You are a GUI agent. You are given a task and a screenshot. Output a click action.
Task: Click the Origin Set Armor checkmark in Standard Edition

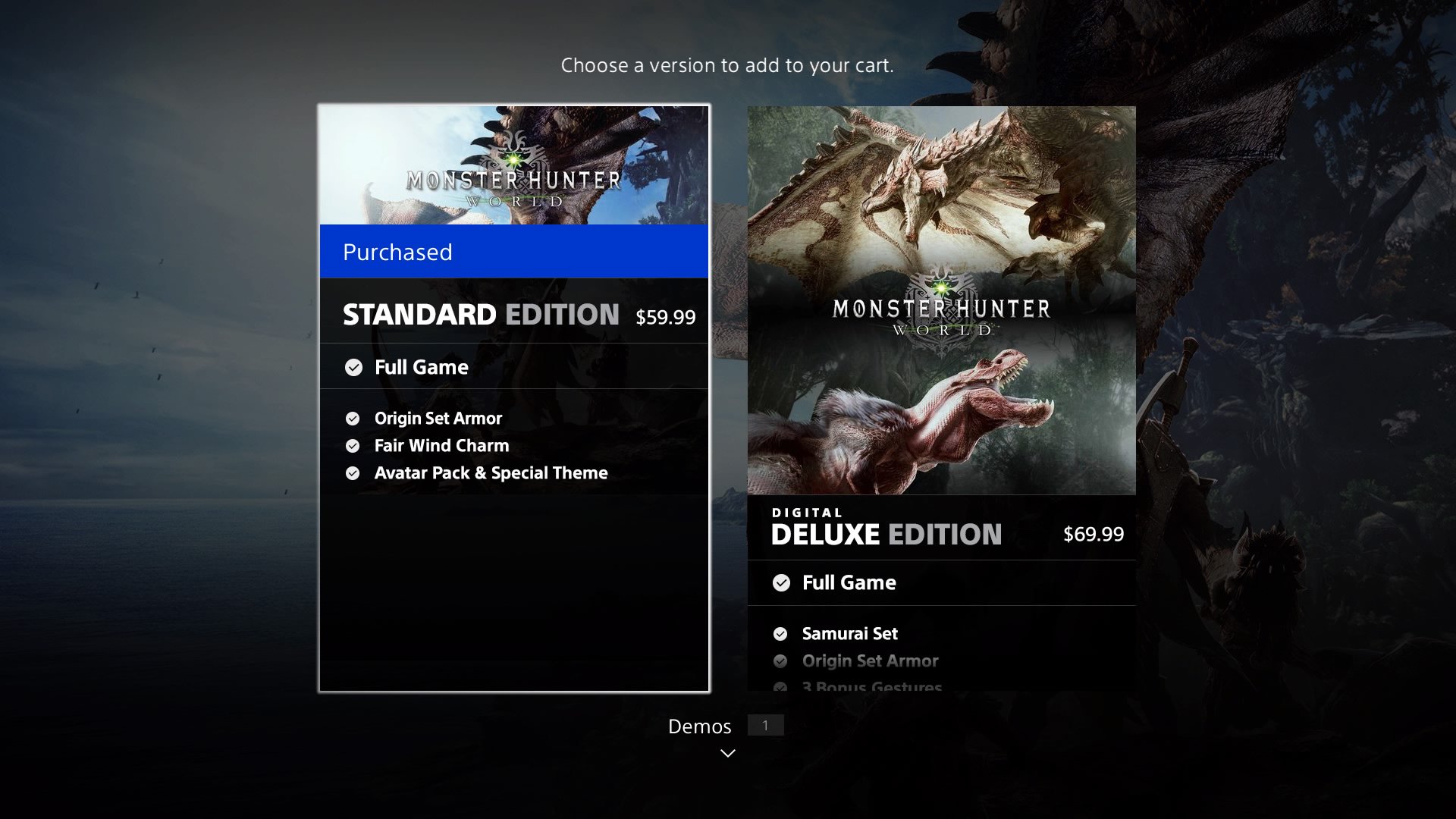(353, 419)
